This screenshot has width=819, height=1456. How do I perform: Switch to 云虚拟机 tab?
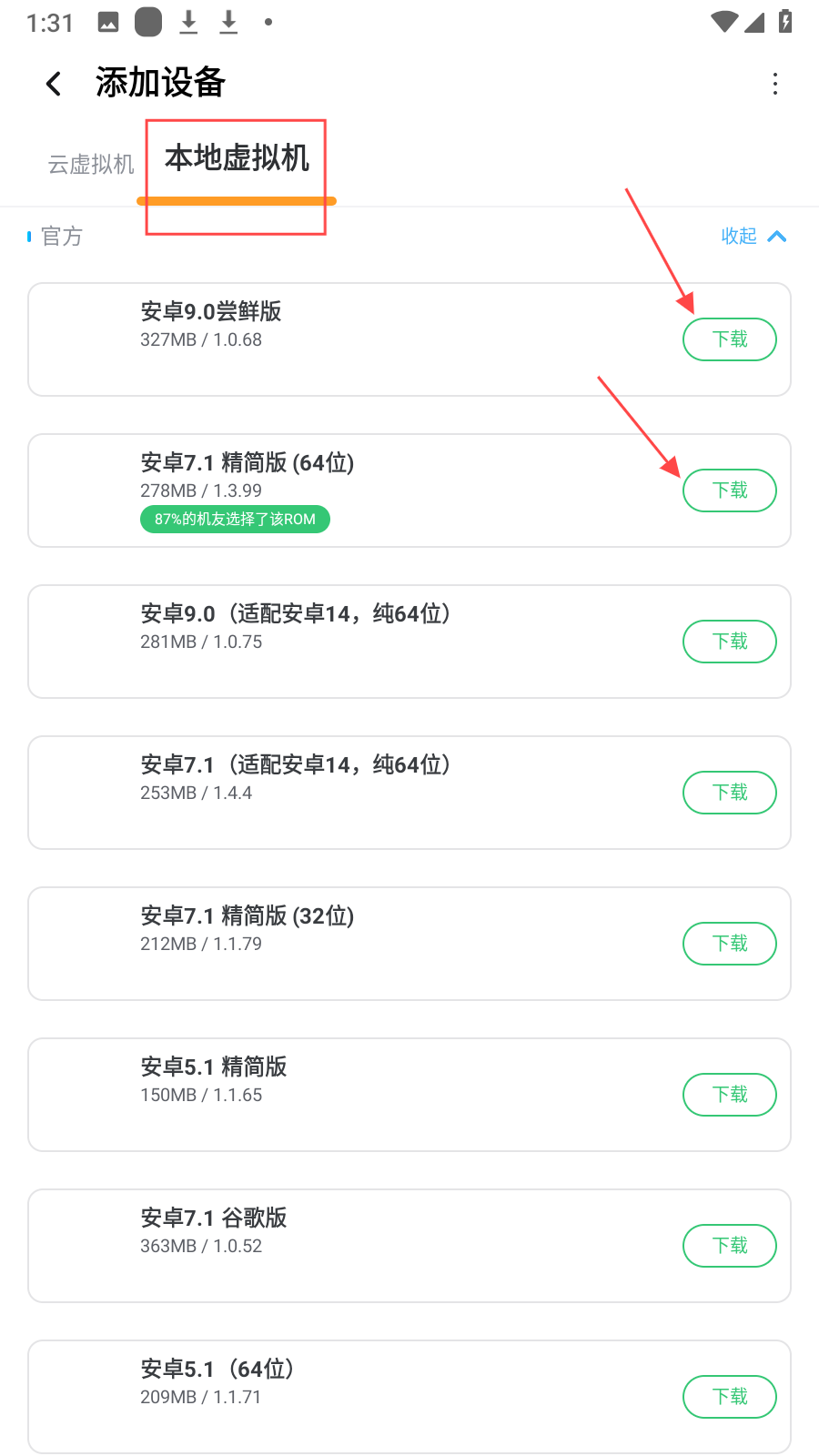pyautogui.click(x=91, y=164)
